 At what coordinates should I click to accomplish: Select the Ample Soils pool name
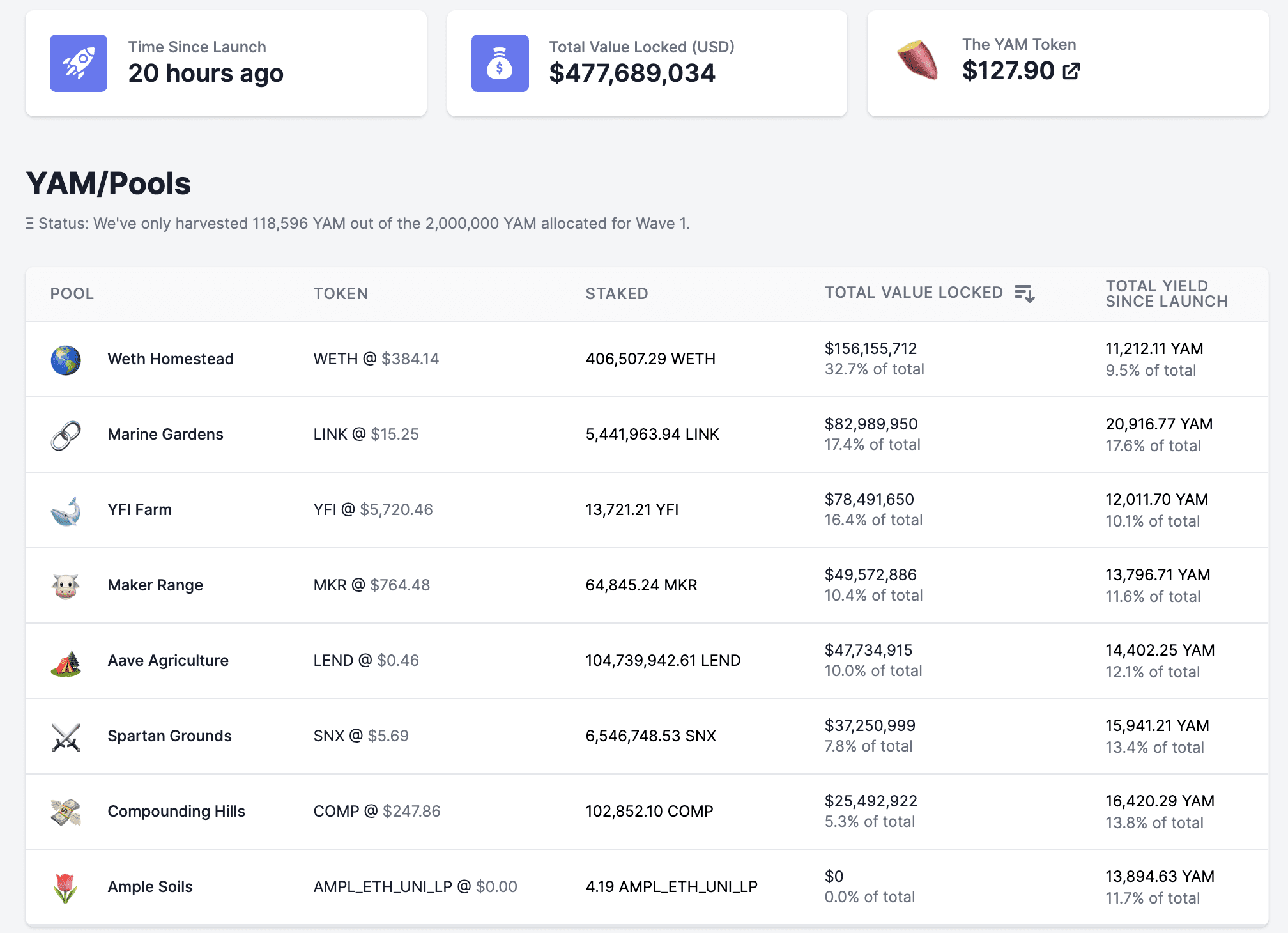(150, 887)
